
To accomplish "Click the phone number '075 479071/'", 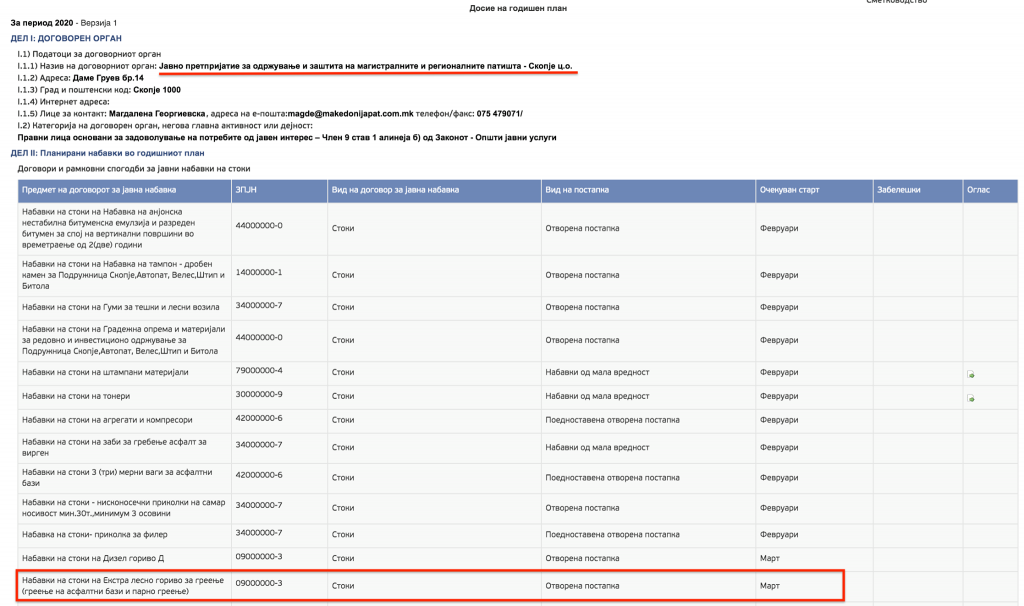I will [500, 114].
